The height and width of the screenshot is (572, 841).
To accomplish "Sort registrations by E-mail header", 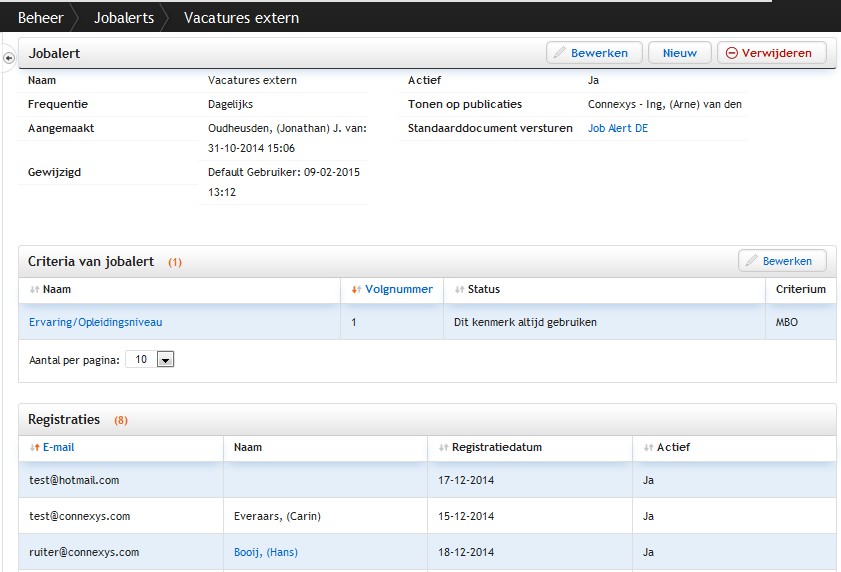I will pos(58,447).
